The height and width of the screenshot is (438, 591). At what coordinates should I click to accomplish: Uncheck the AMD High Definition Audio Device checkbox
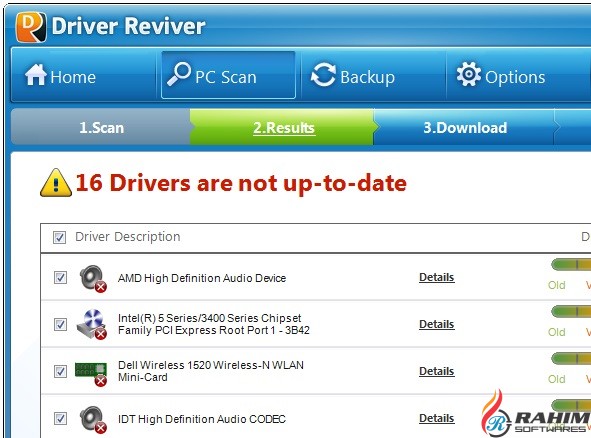click(60, 277)
